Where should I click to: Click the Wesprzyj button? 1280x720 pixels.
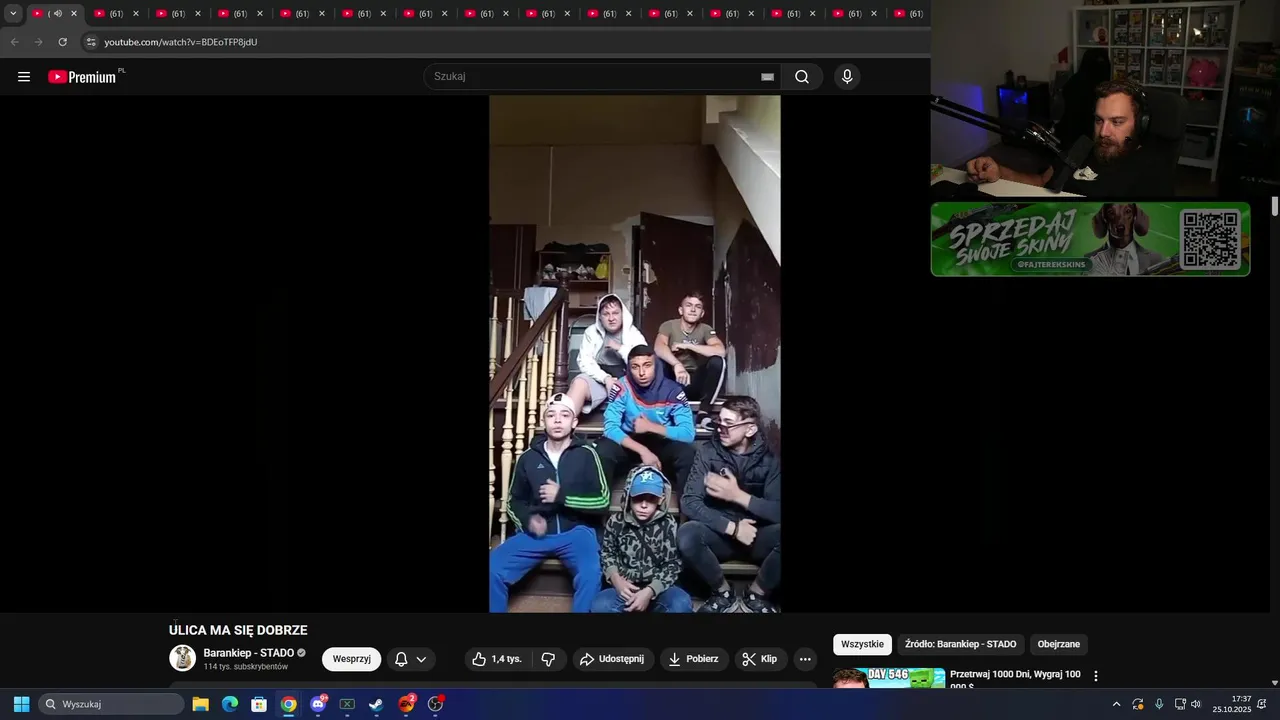point(351,659)
